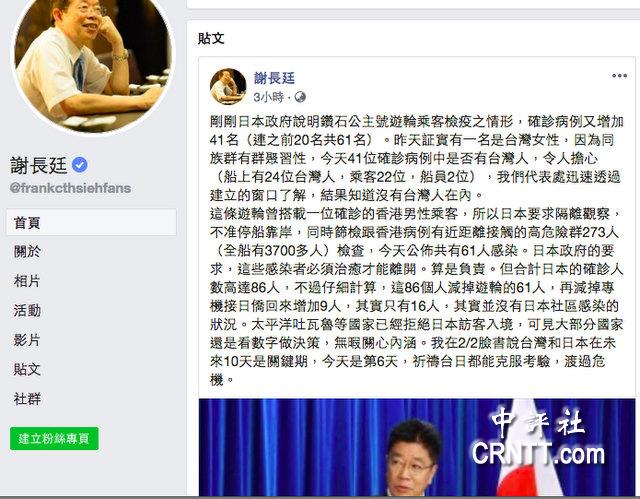
Task: Open the CRNTT press conference image
Action: click(x=417, y=447)
